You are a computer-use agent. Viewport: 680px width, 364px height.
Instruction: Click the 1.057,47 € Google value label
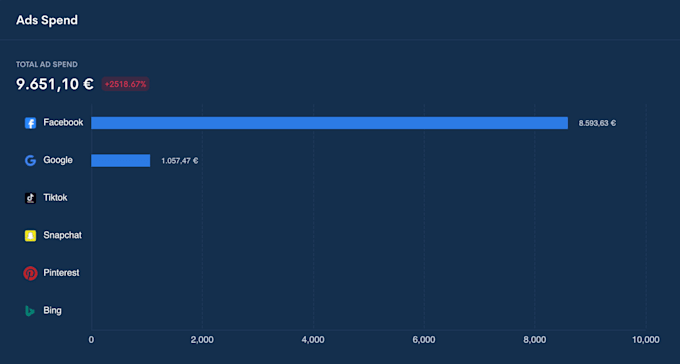[x=180, y=161]
